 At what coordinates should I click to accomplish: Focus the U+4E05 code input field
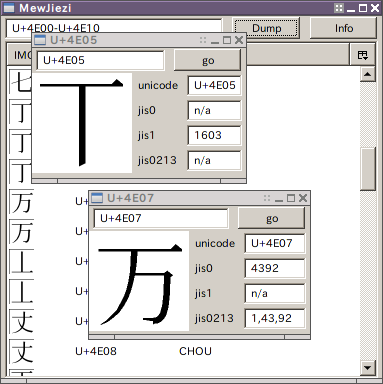(x=100, y=60)
